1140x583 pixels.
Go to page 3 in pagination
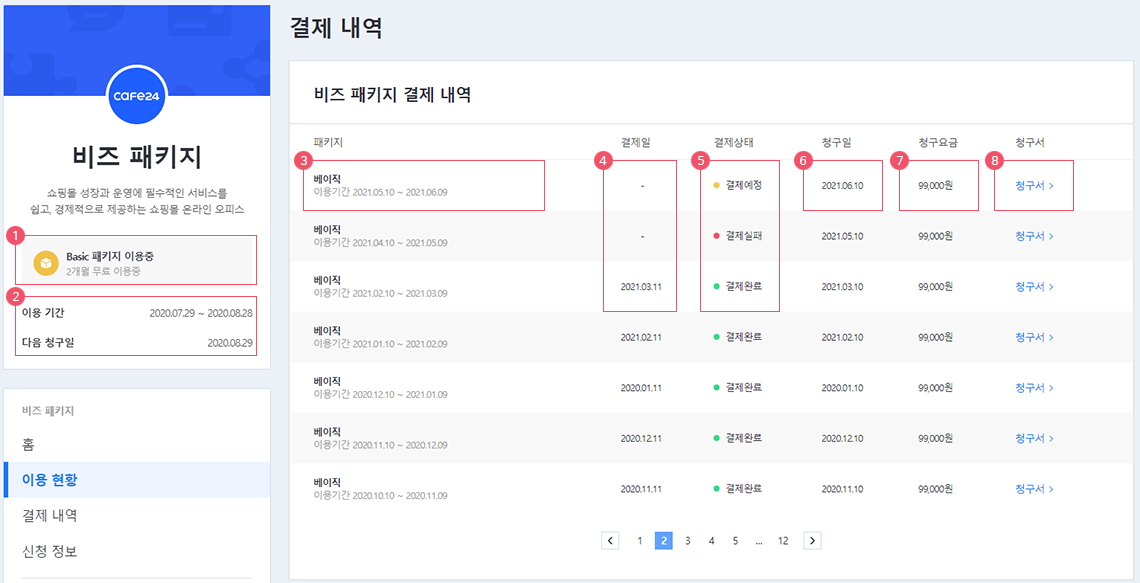(x=687, y=540)
